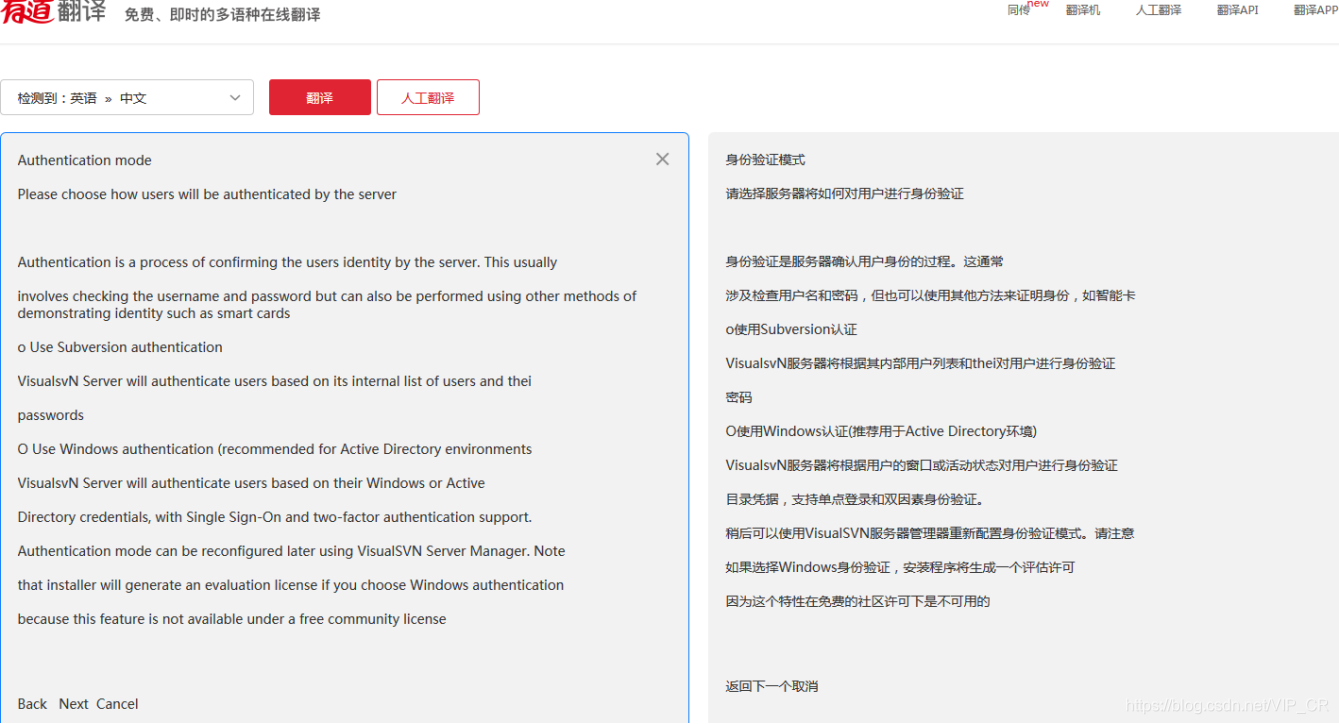Click the line 'o Use Subversion authentication'
This screenshot has width=1339, height=724.
click(x=120, y=347)
